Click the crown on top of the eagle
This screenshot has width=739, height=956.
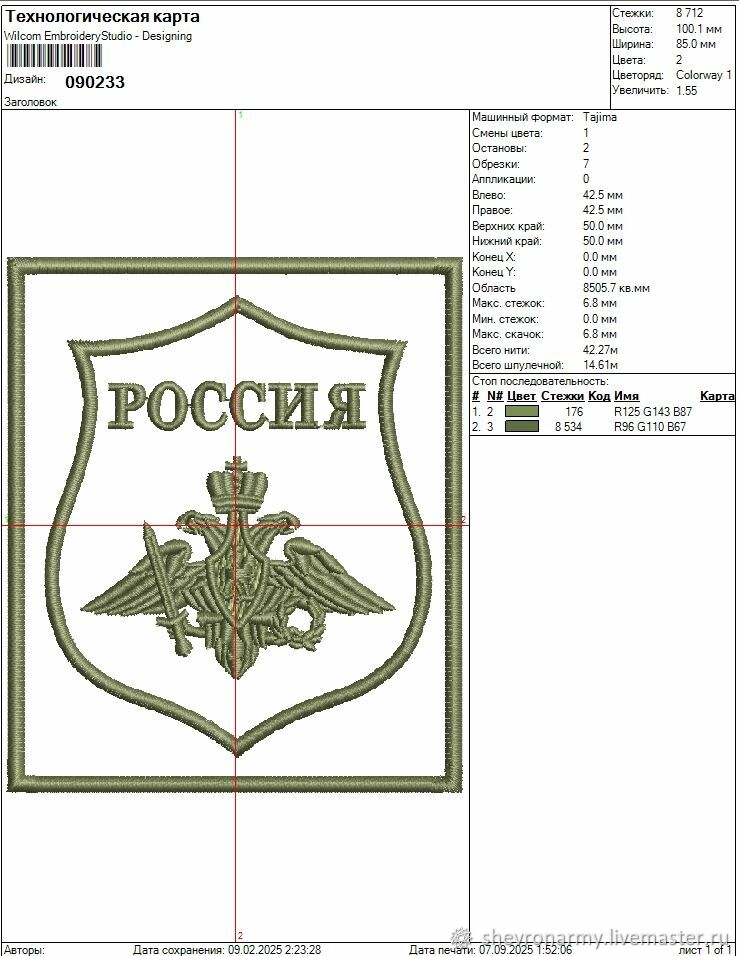(237, 484)
